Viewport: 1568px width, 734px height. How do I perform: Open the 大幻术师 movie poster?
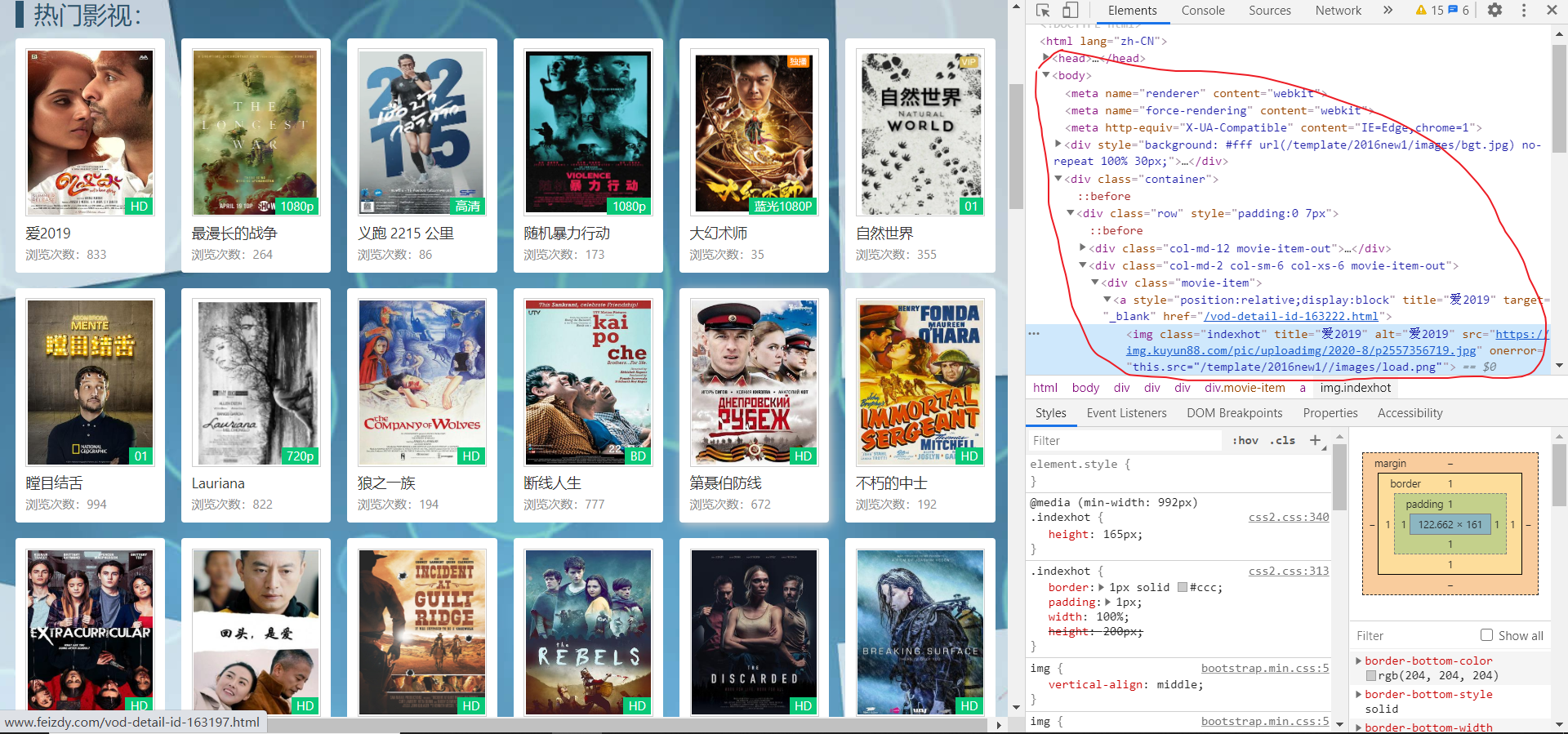pos(754,131)
